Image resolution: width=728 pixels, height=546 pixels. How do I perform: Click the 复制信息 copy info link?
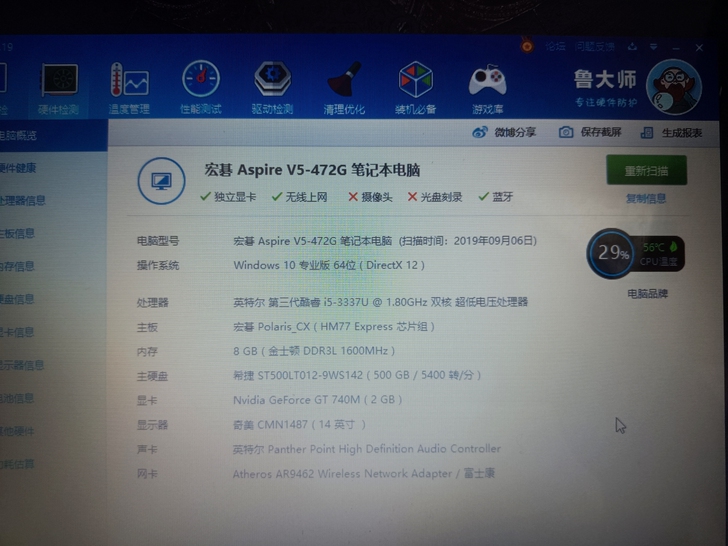click(646, 199)
